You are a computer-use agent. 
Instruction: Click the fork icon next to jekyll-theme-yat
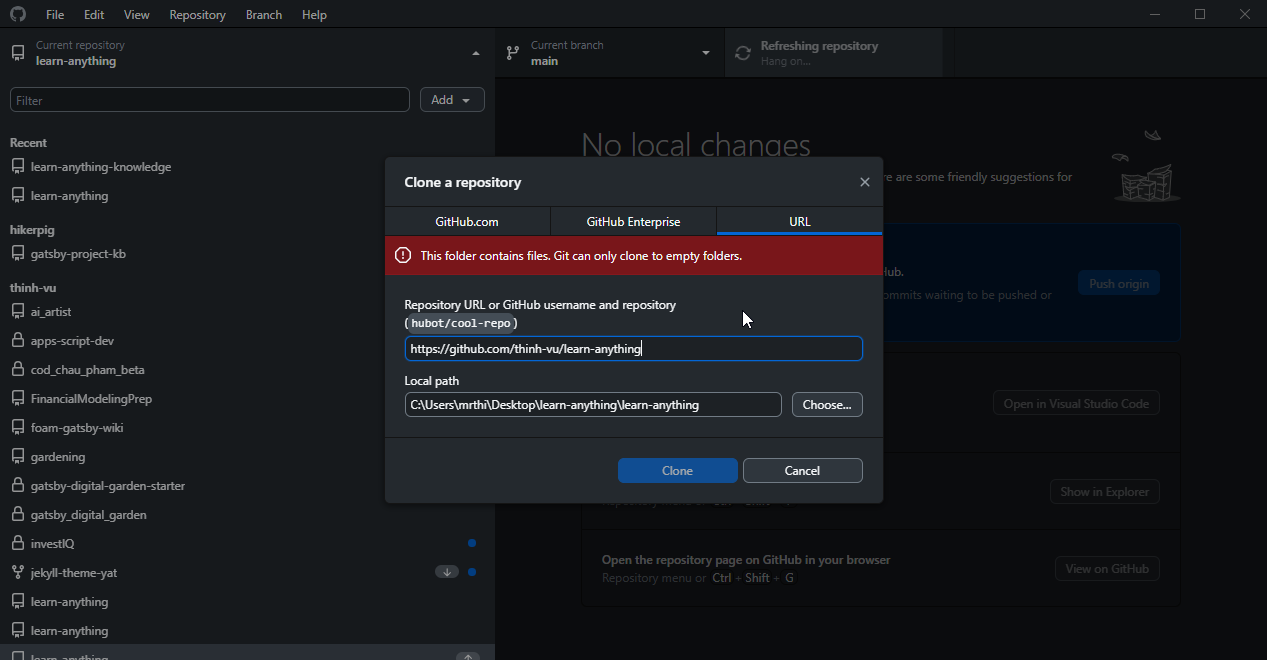pyautogui.click(x=17, y=572)
